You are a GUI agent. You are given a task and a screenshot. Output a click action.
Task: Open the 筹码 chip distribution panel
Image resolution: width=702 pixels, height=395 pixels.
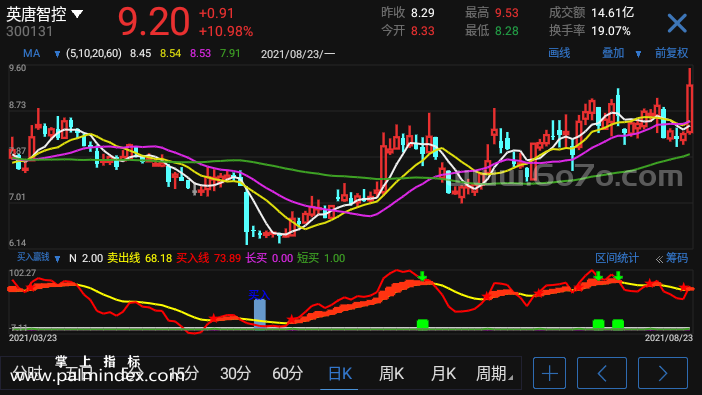[672, 258]
